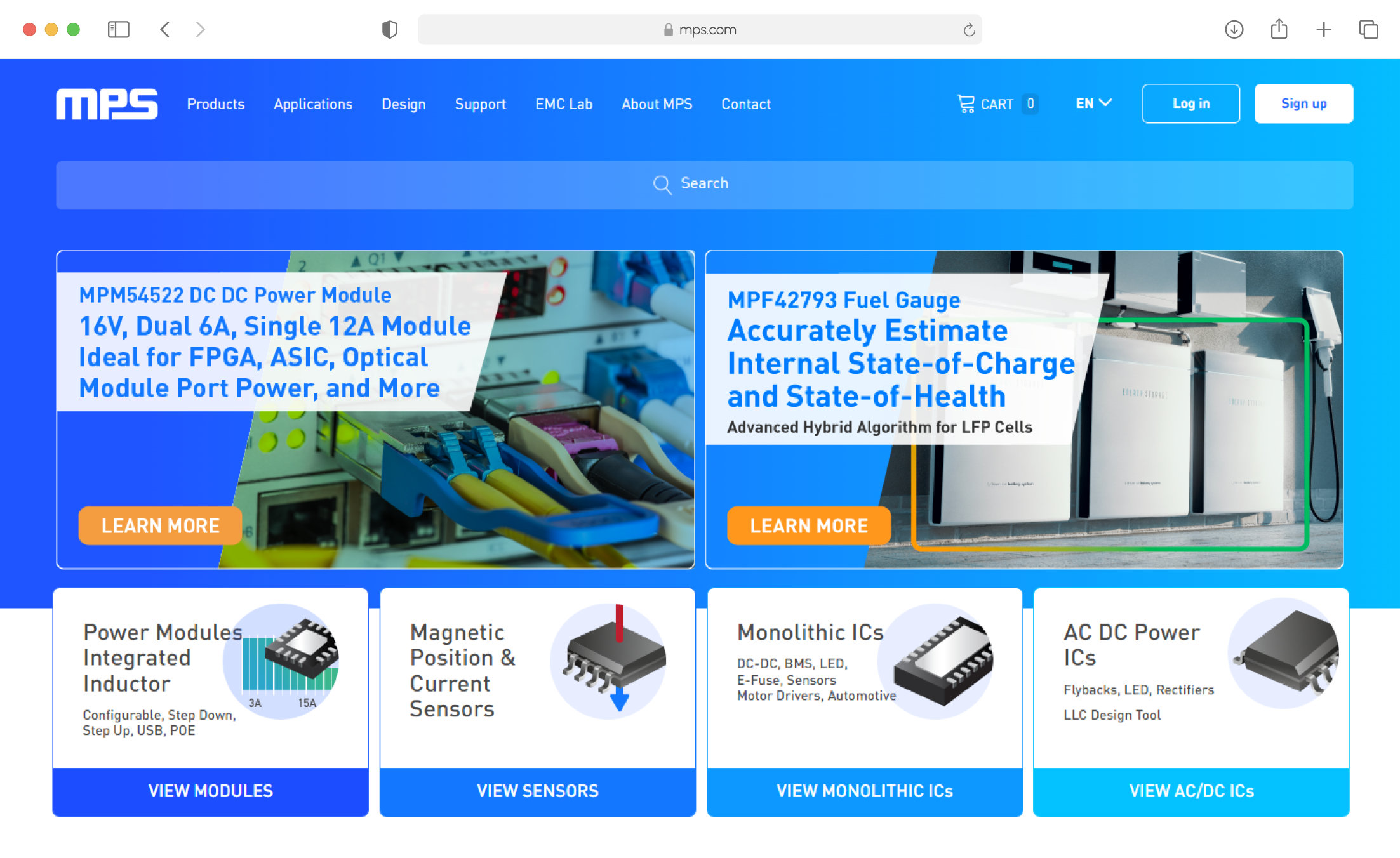Open the MPM54522 DC DC Power Module banner
Screen dimensions: 1400x858
coord(375,409)
